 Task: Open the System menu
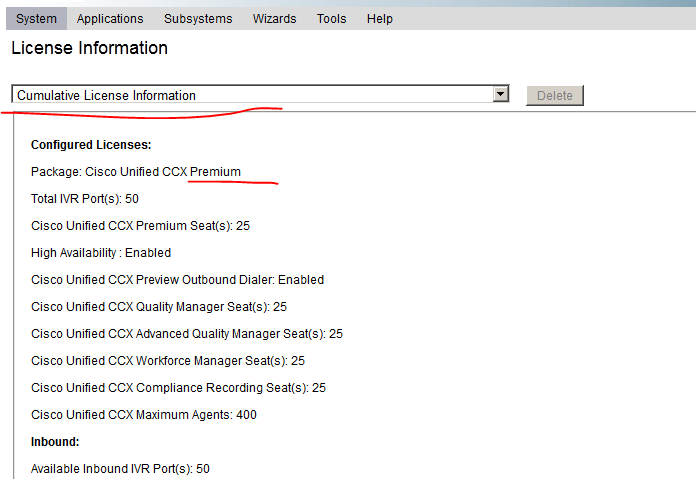pyautogui.click(x=36, y=19)
